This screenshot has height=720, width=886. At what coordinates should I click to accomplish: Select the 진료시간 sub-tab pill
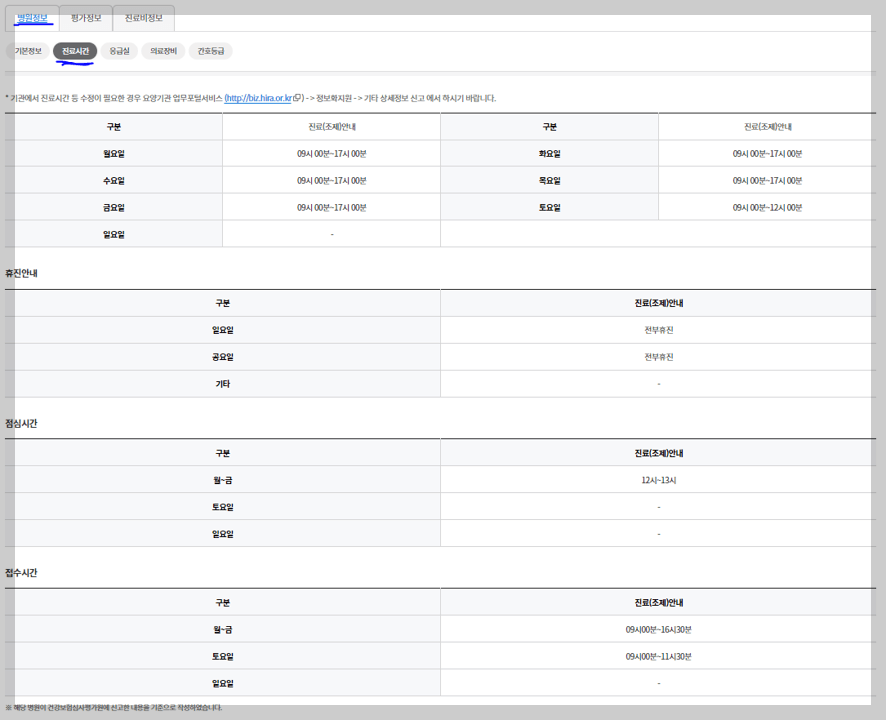[75, 51]
